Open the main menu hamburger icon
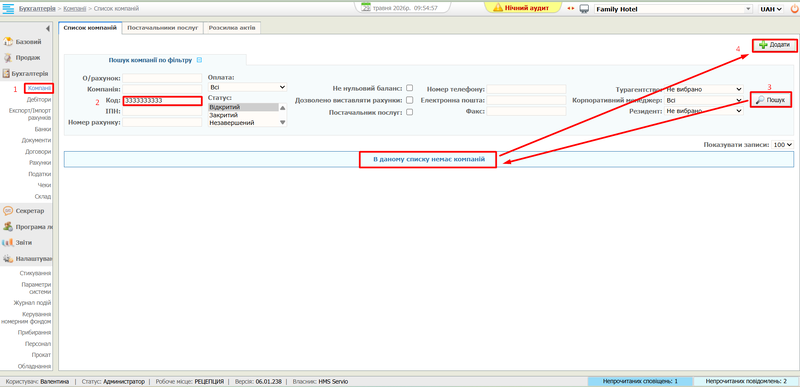The height and width of the screenshot is (387, 800). click(x=9, y=9)
